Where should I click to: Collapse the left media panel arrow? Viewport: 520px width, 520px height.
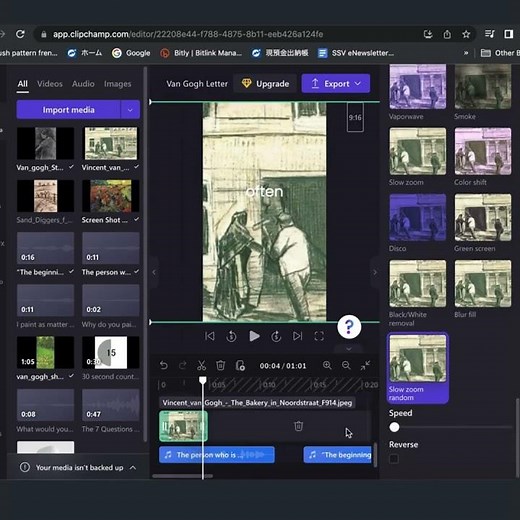pos(154,272)
